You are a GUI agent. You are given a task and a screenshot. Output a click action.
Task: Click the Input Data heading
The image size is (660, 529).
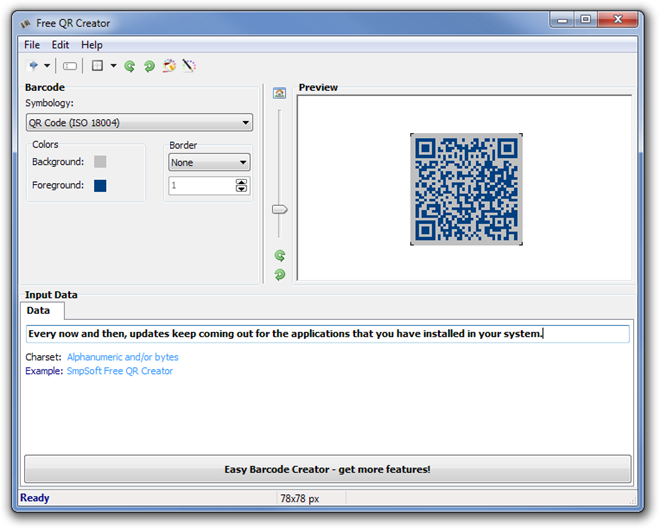(51, 295)
